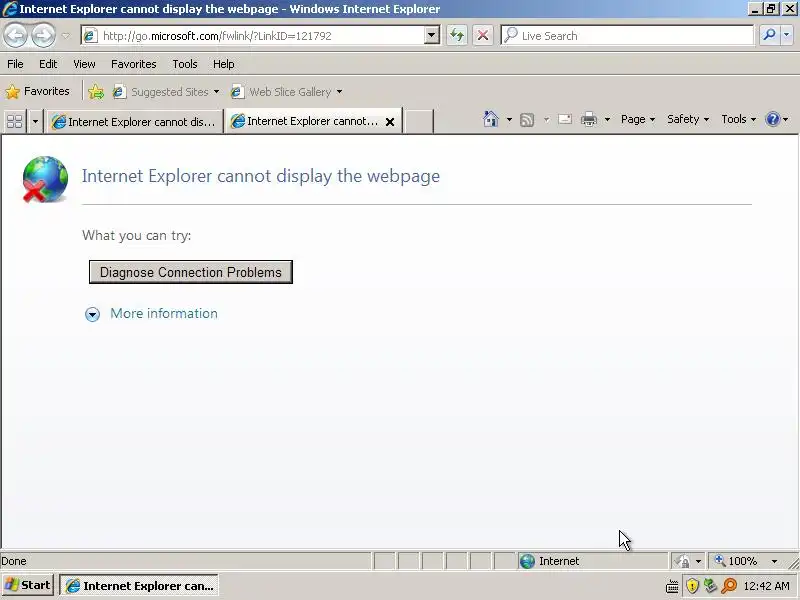Open Web Slice Gallery link
This screenshot has height=600, width=800.
click(281, 92)
